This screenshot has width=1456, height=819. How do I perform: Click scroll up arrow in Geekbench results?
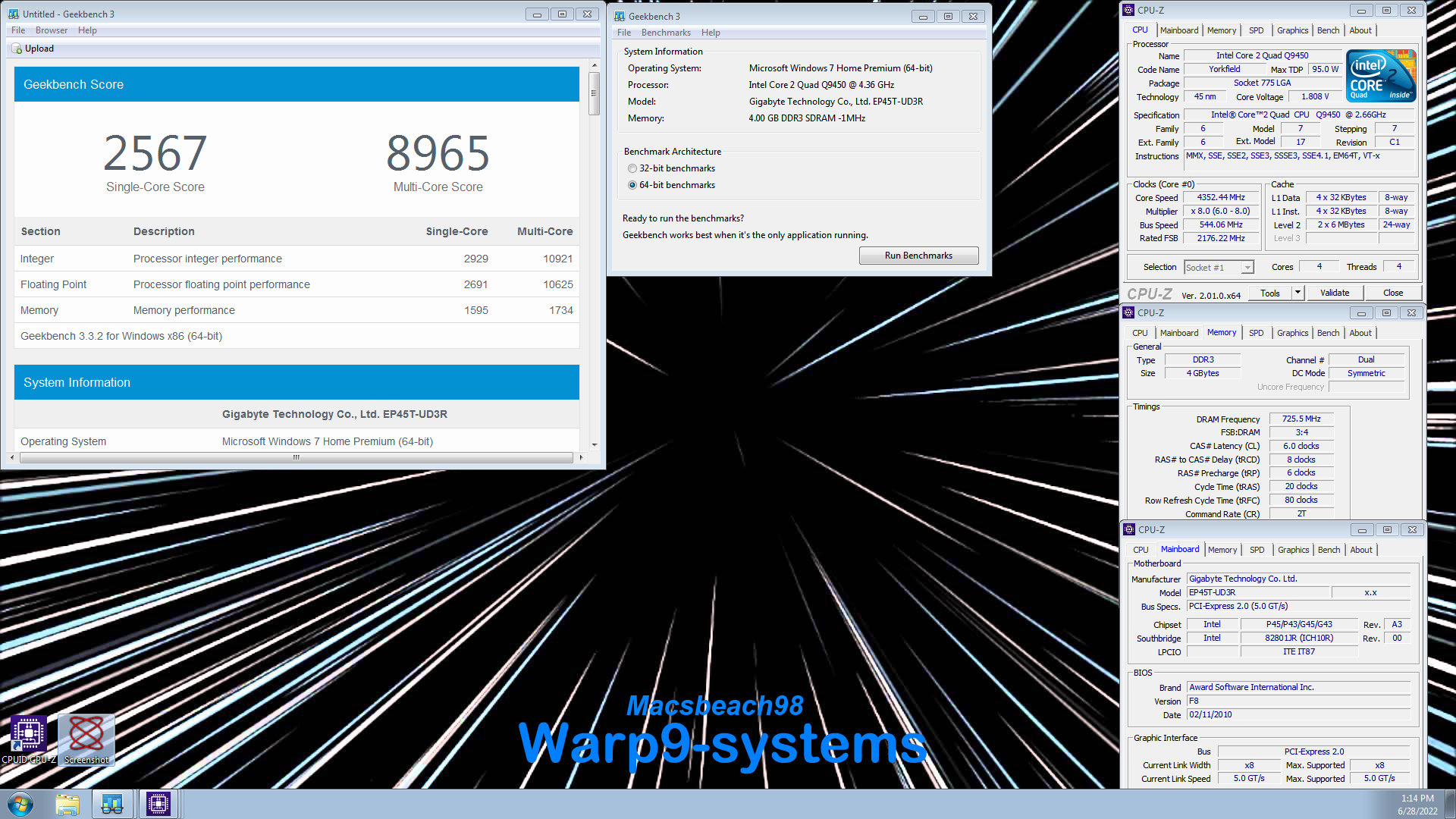pyautogui.click(x=595, y=65)
